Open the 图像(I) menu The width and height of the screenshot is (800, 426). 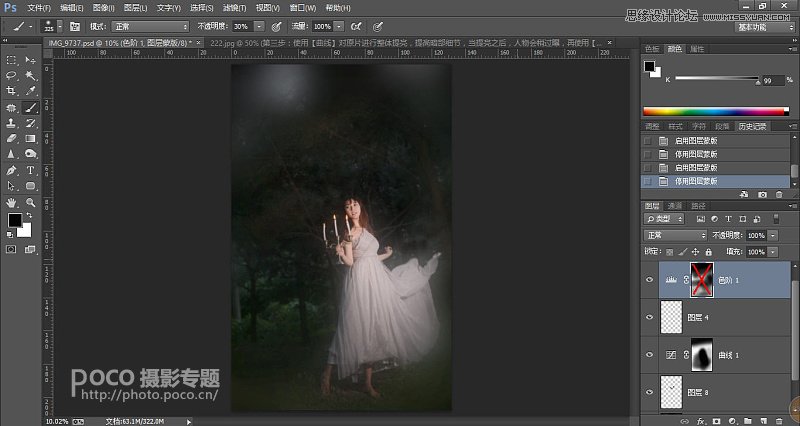[x=104, y=8]
